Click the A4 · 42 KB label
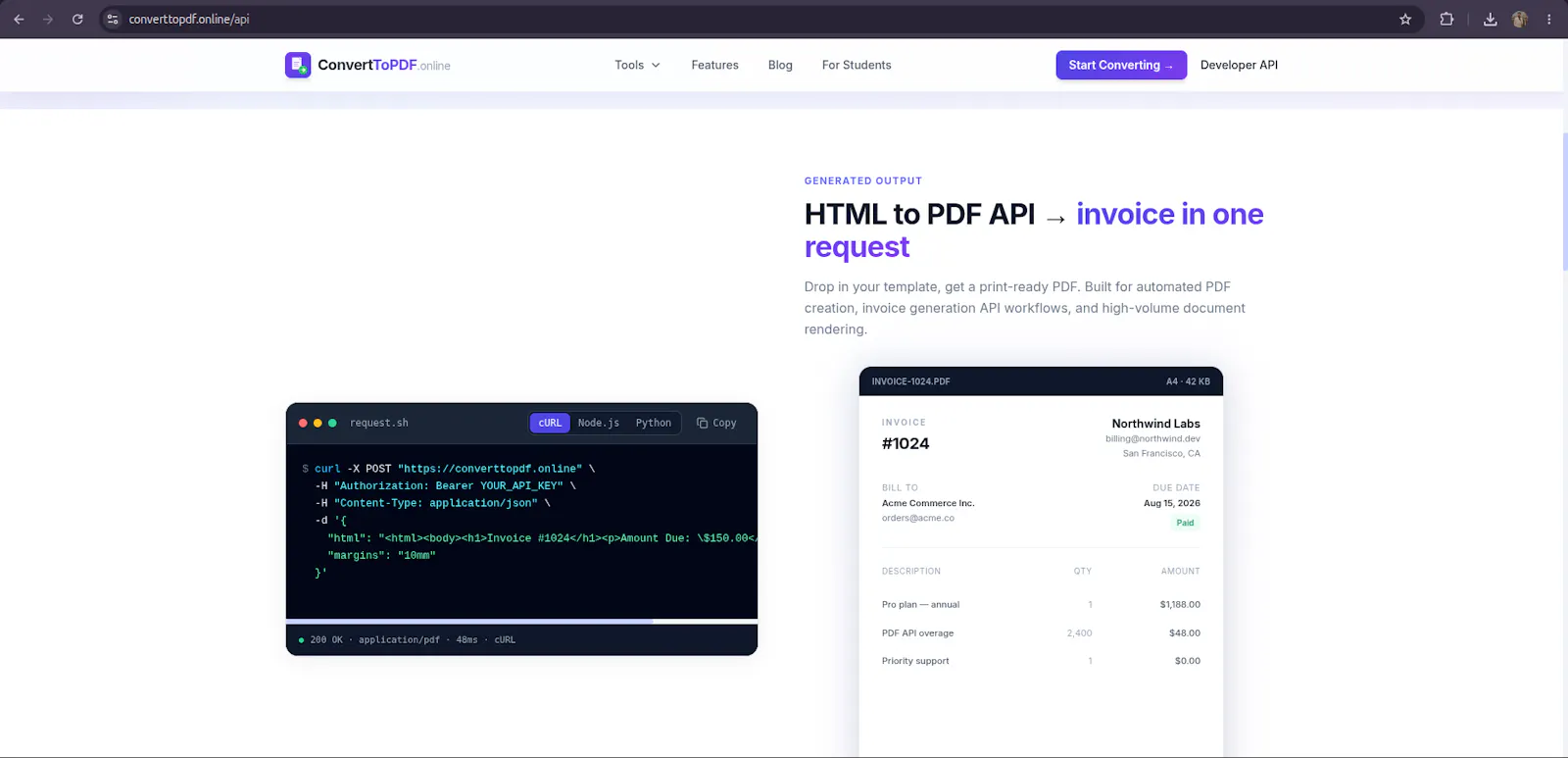Image resolution: width=1568 pixels, height=758 pixels. 1188,381
